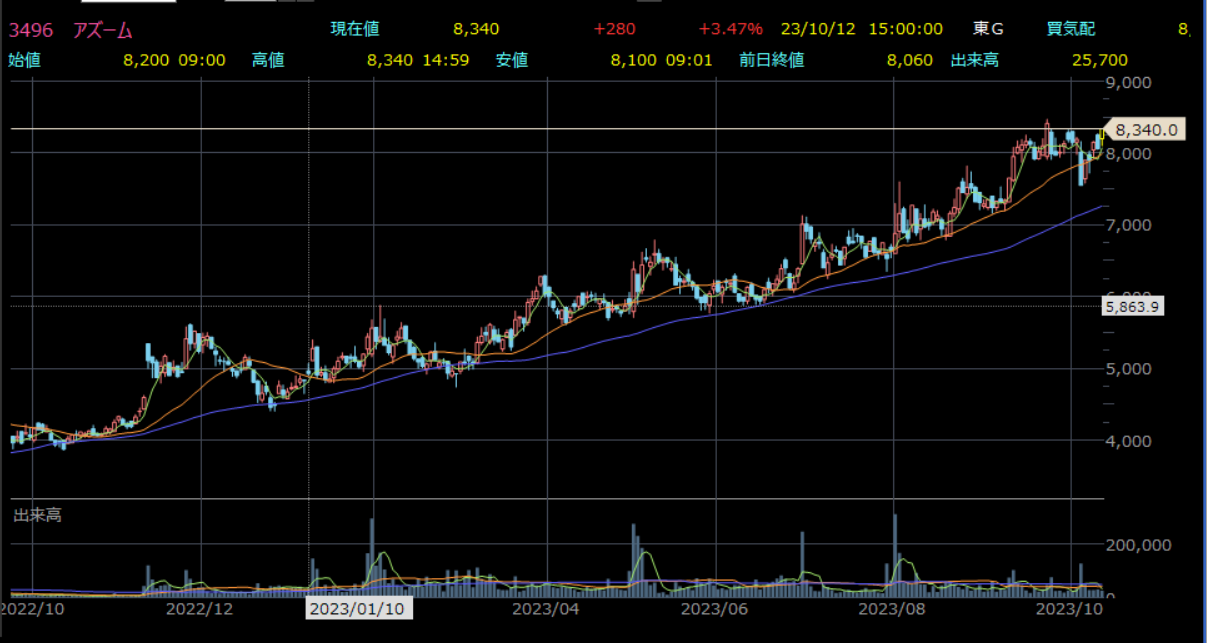Click the 2023/08 date axis label
Image resolution: width=1207 pixels, height=643 pixels.
pos(893,607)
